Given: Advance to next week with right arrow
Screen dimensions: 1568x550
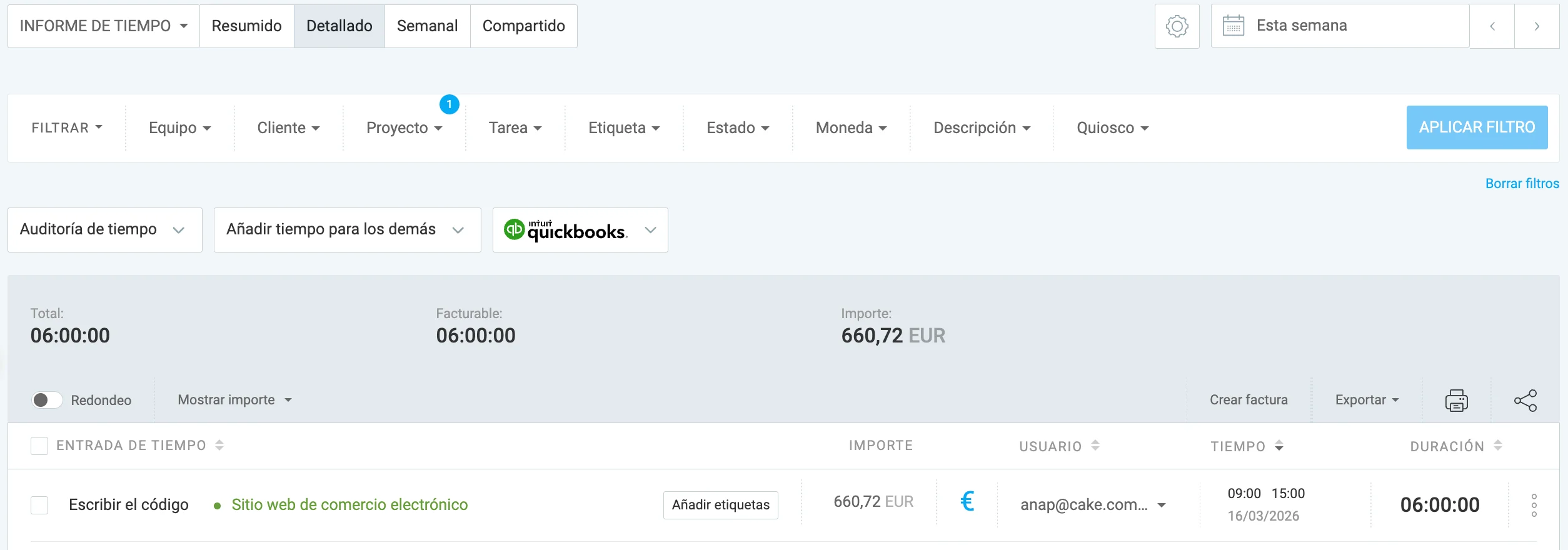Looking at the screenshot, I should coord(1537,26).
